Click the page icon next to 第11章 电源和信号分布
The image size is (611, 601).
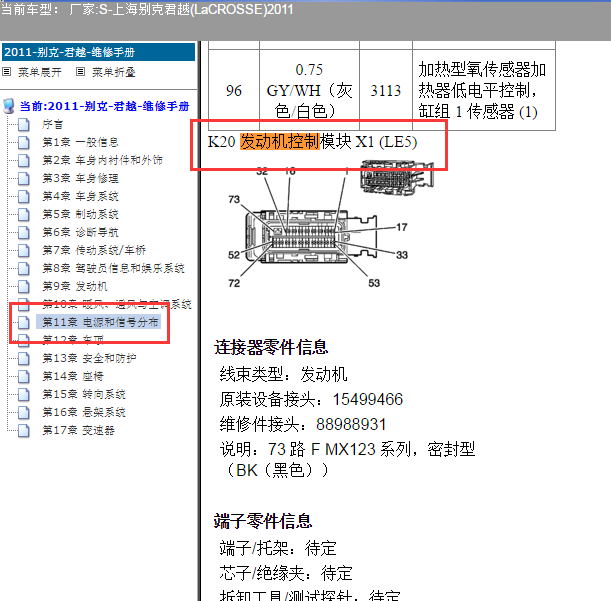24,322
